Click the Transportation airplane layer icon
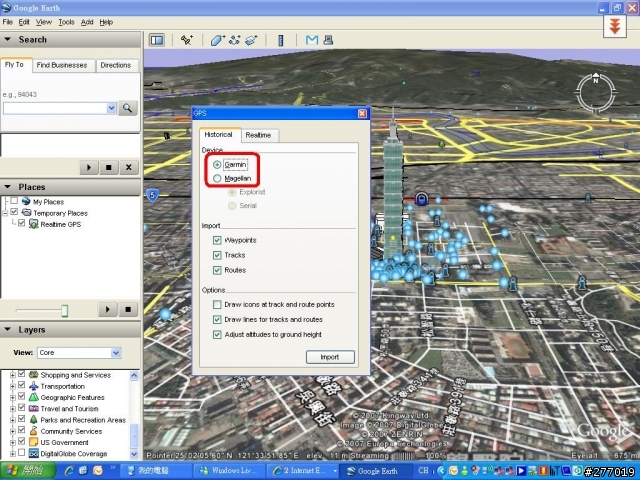640x480 pixels. (x=33, y=386)
